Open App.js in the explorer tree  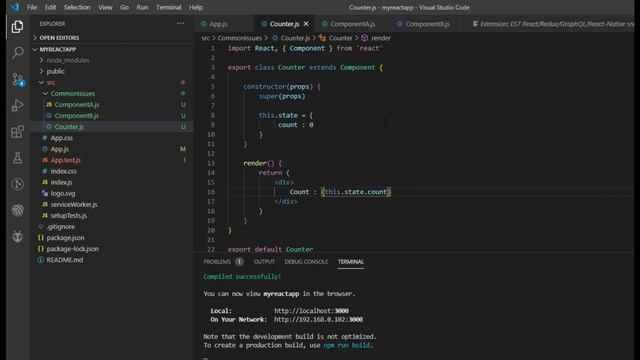111,149
